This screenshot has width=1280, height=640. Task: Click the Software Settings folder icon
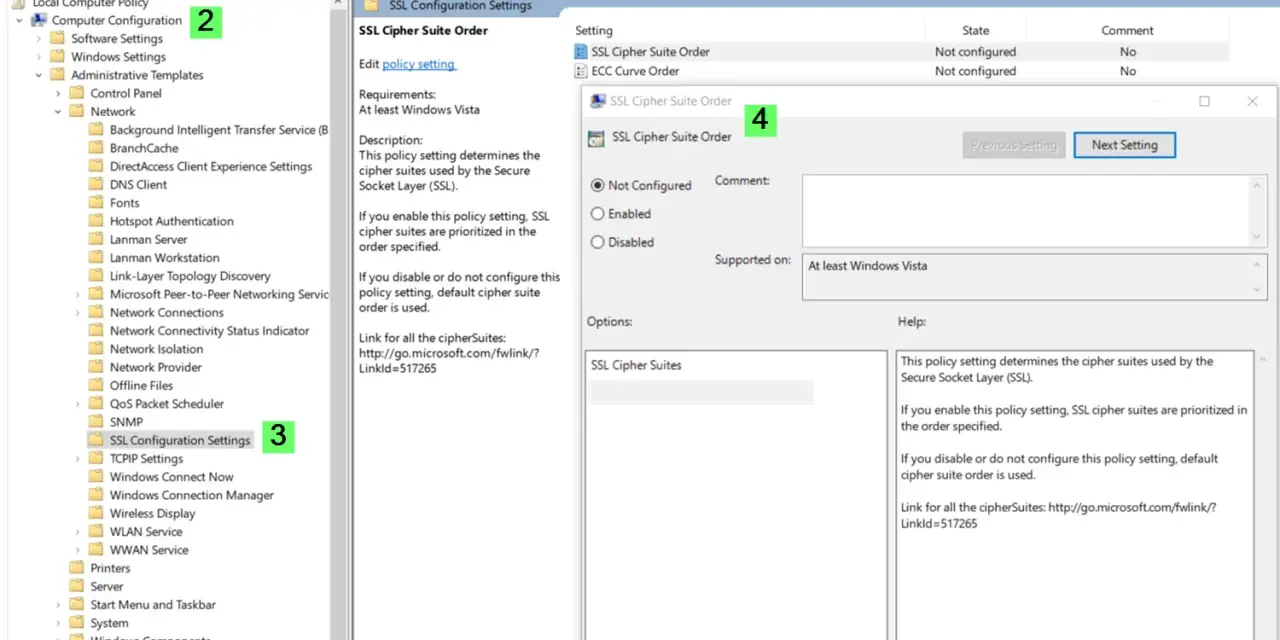point(58,38)
